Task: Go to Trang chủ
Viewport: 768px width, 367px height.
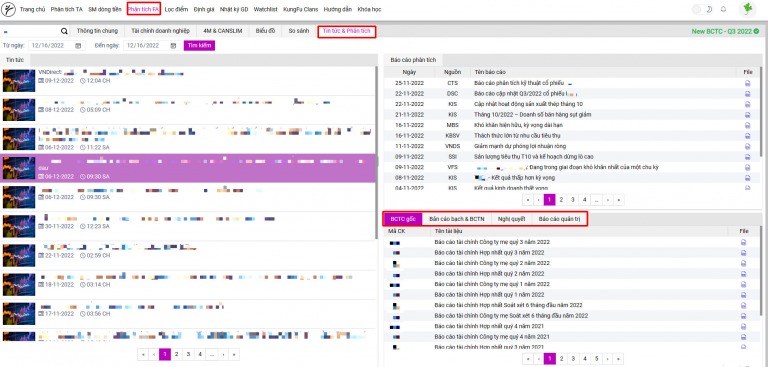Action: click(x=32, y=9)
